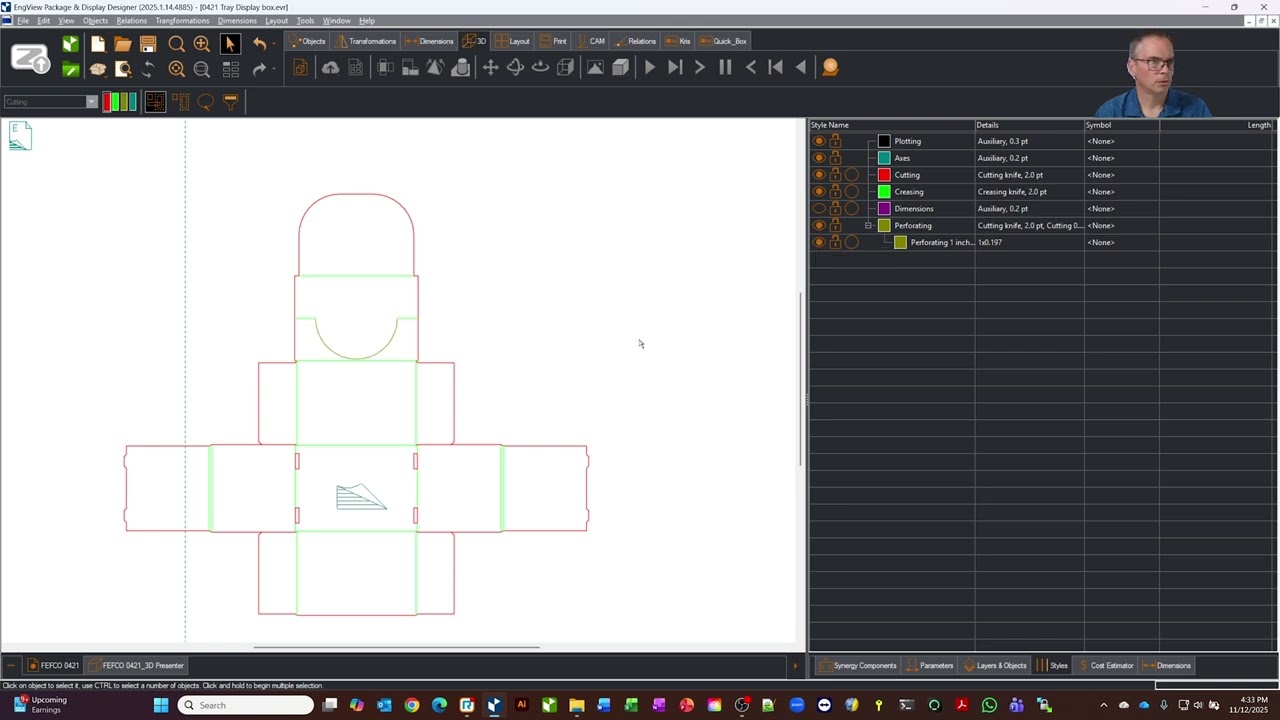Click the purple Dimensions color swatch
The height and width of the screenshot is (720, 1280).
coord(884,209)
